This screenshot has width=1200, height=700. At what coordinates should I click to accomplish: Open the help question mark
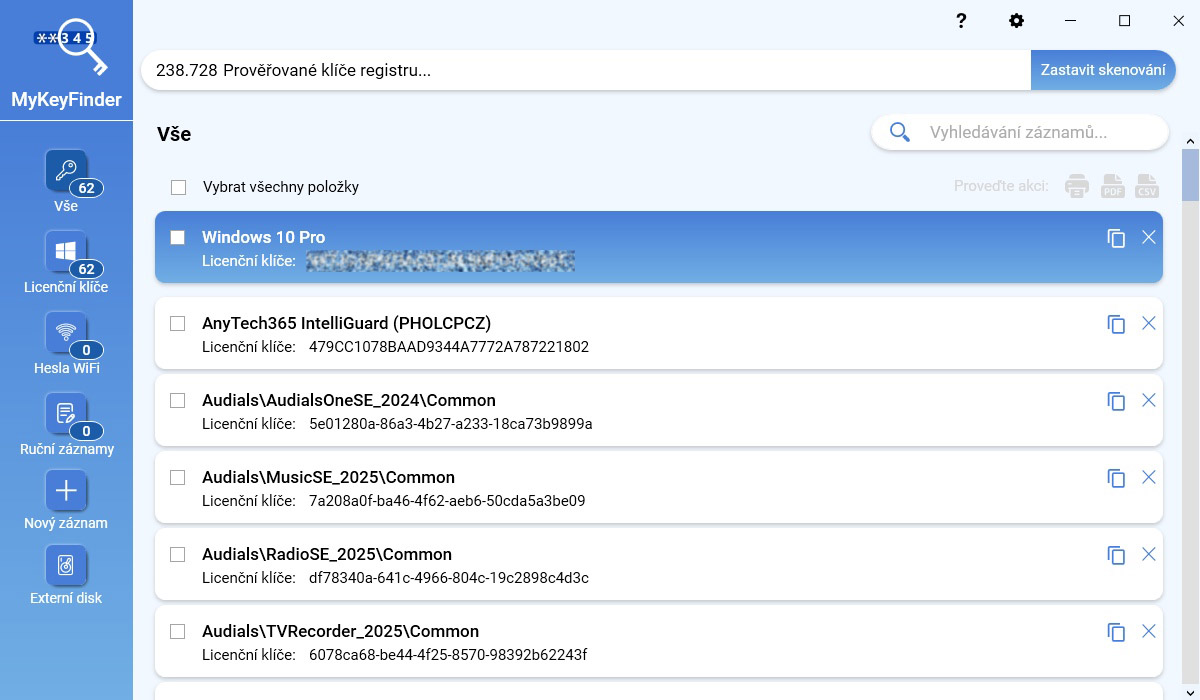[x=961, y=21]
